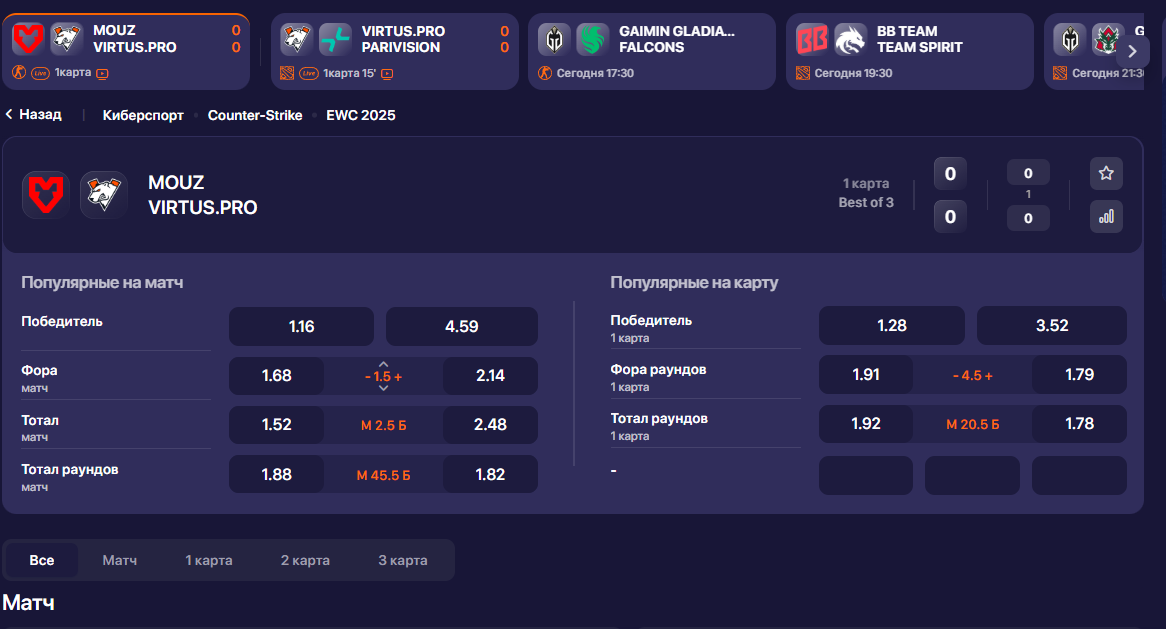Viewport: 1166px width, 629px height.
Task: Select total rounds over odds 1.82
Action: [x=490, y=474]
